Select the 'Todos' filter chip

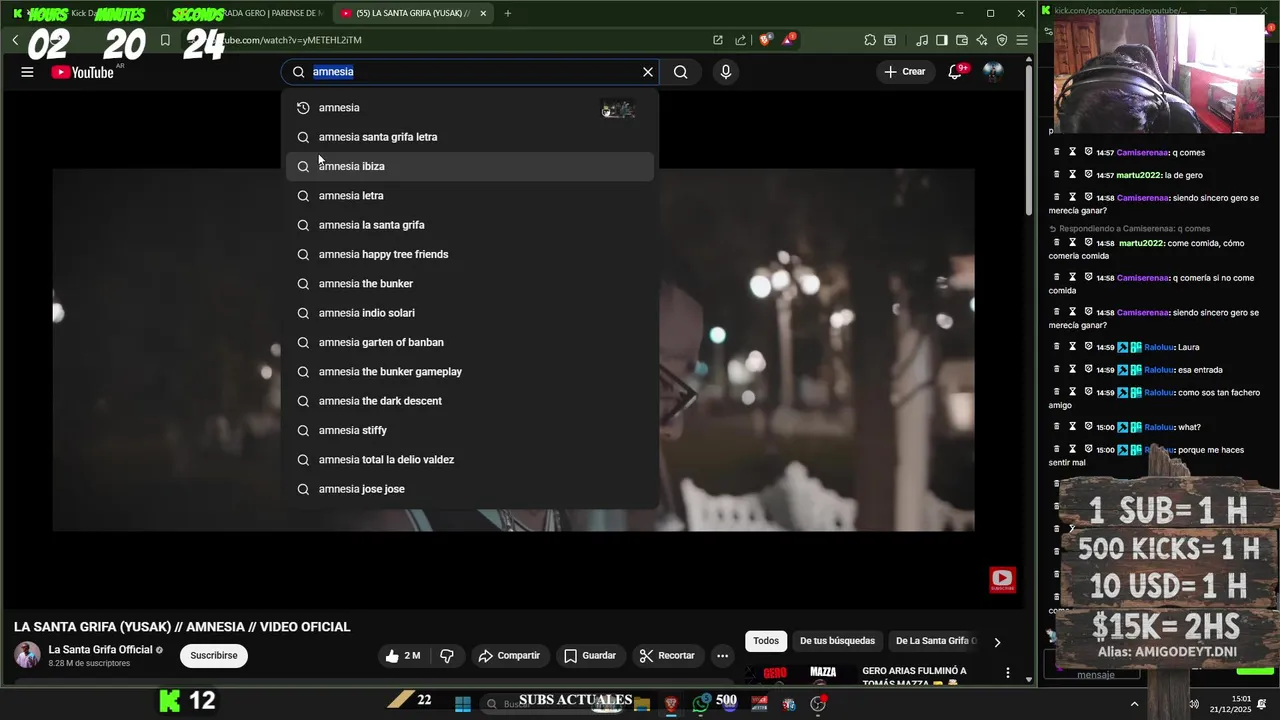[766, 641]
